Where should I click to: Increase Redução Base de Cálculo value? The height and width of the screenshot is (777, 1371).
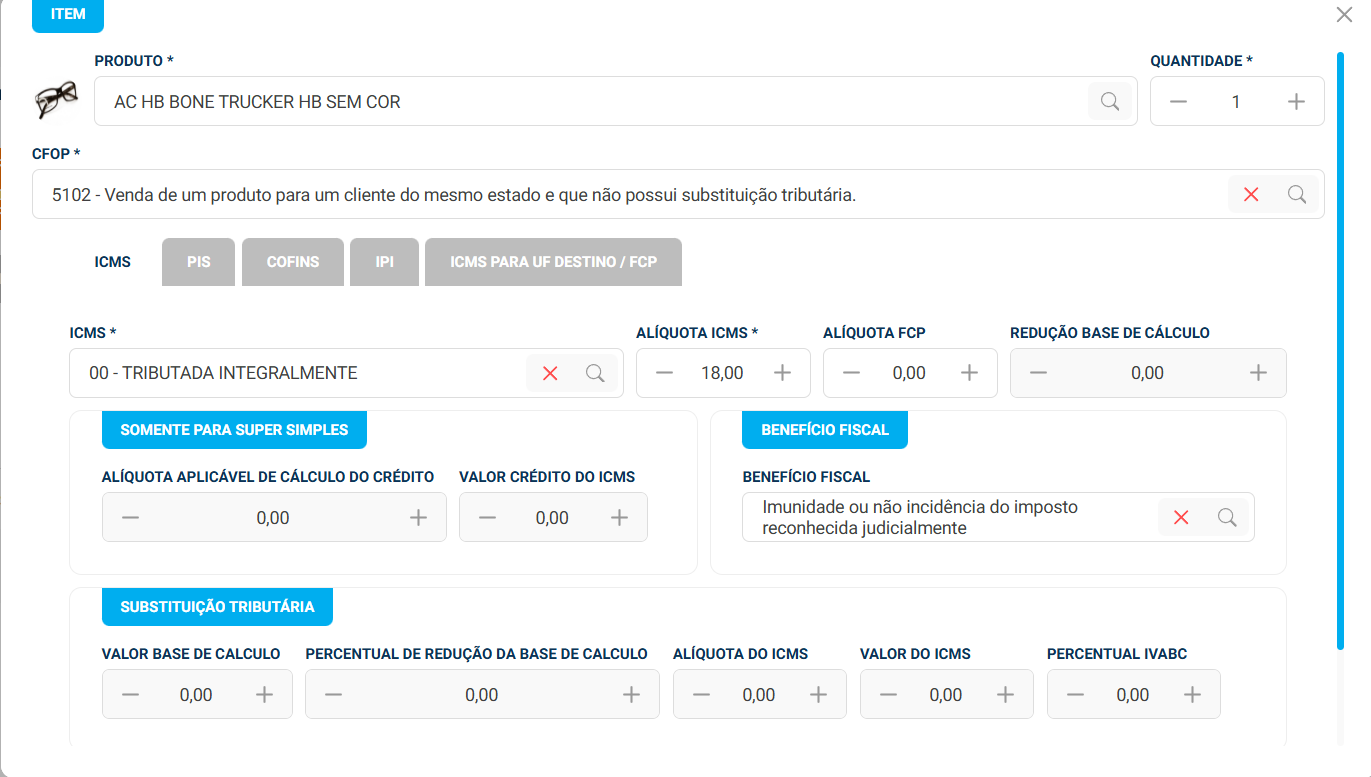pyautogui.click(x=1258, y=373)
